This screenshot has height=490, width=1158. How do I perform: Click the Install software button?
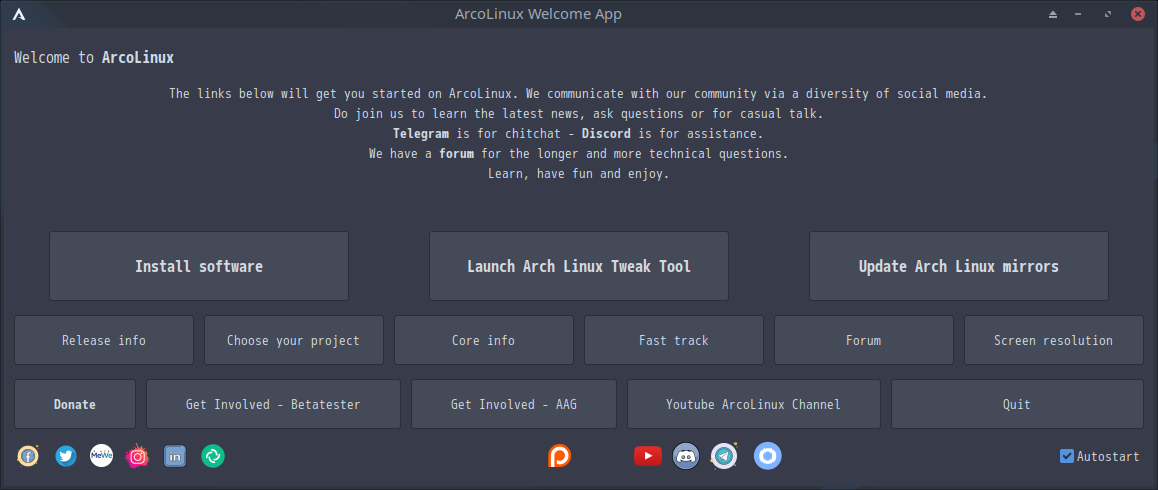point(199,266)
